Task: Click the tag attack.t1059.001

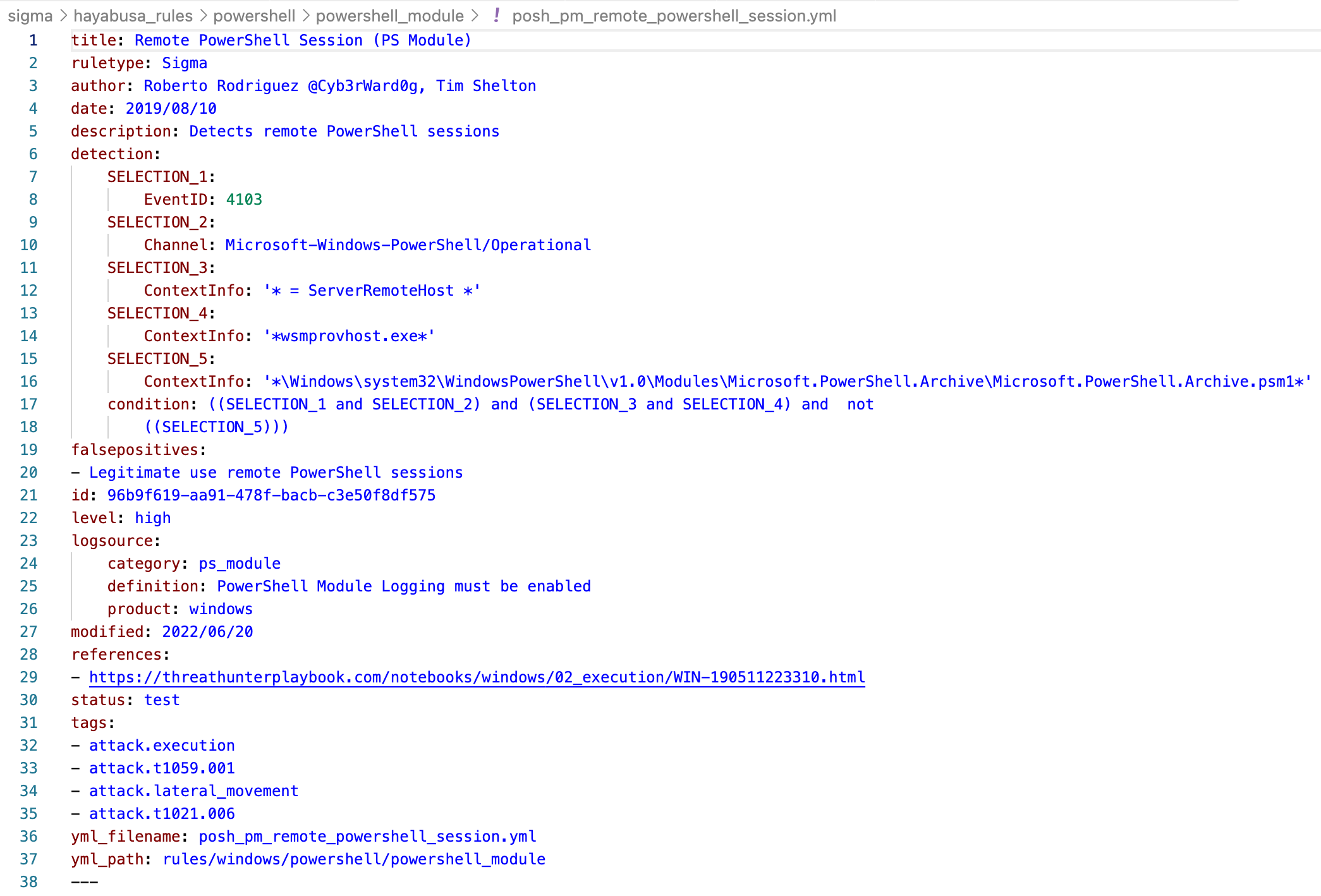Action: pyautogui.click(x=162, y=768)
